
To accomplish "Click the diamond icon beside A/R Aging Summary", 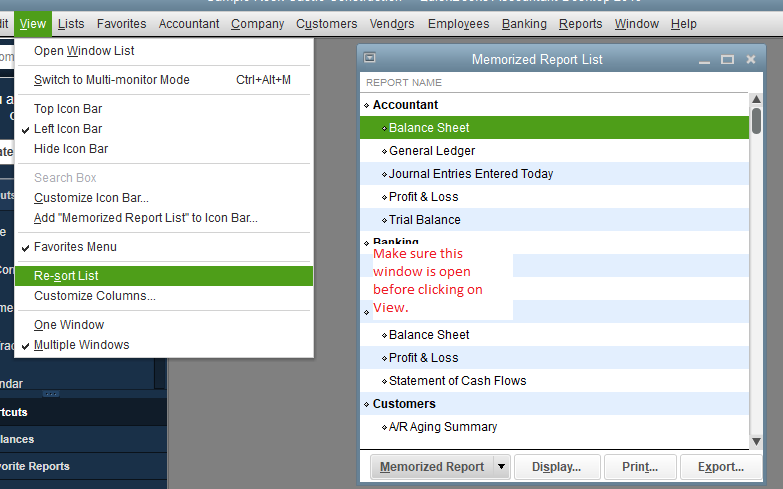I will coord(384,427).
